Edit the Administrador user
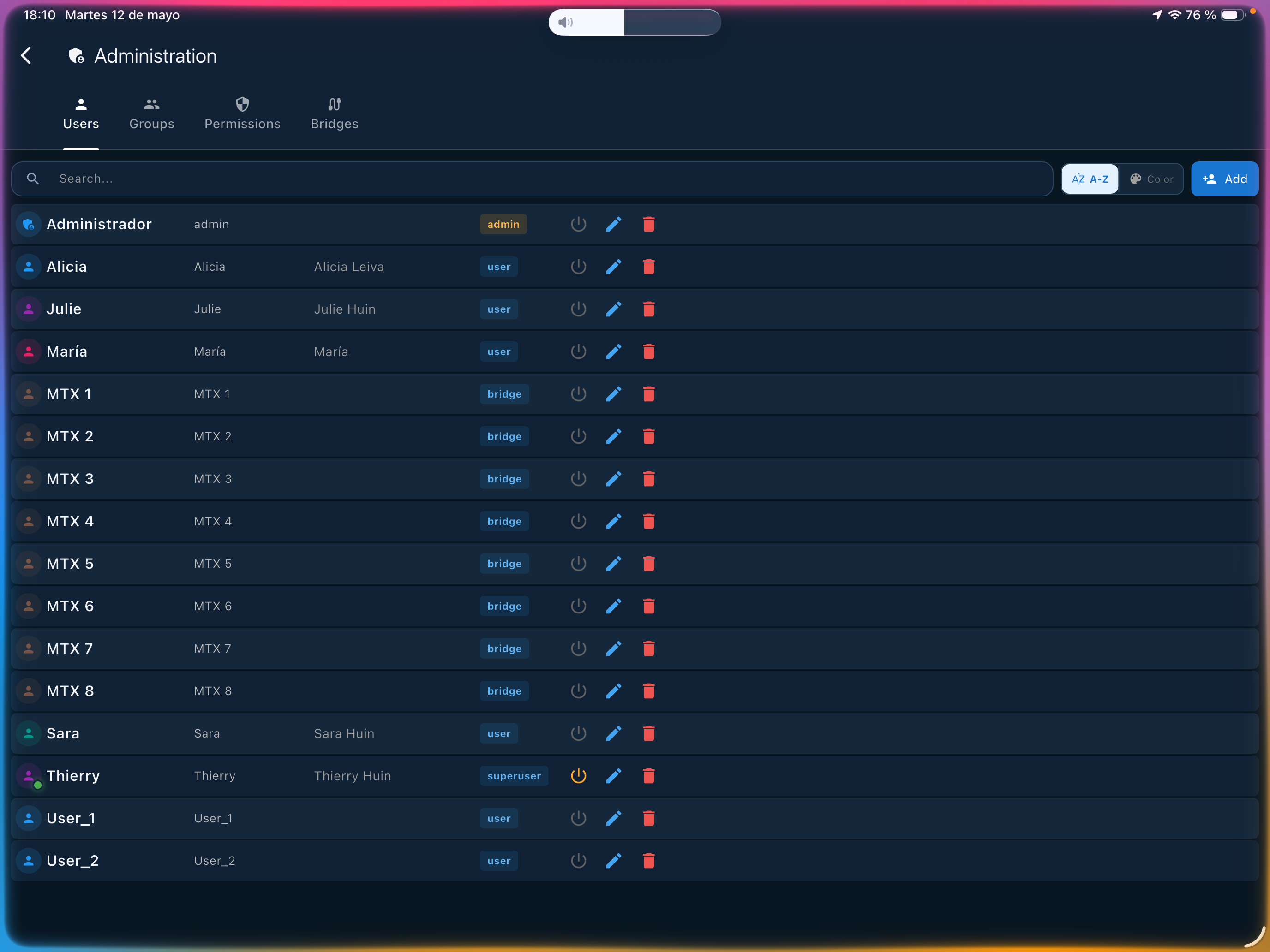Screen dimensions: 1270x952 coord(614,224)
